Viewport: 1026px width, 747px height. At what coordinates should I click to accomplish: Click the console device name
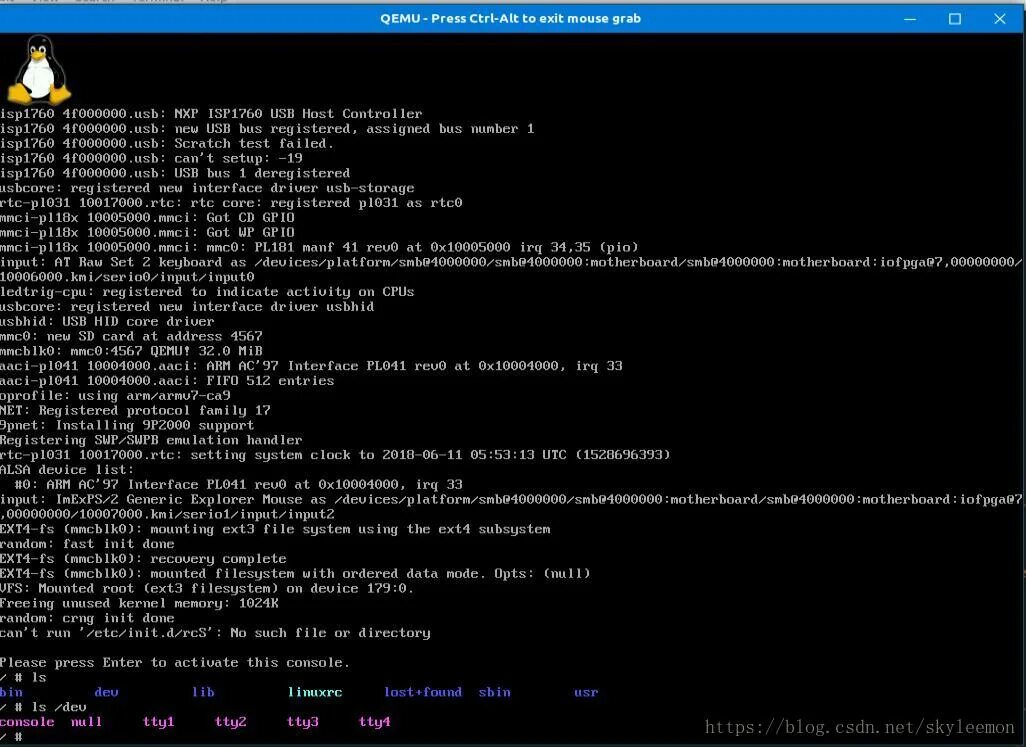pos(26,721)
